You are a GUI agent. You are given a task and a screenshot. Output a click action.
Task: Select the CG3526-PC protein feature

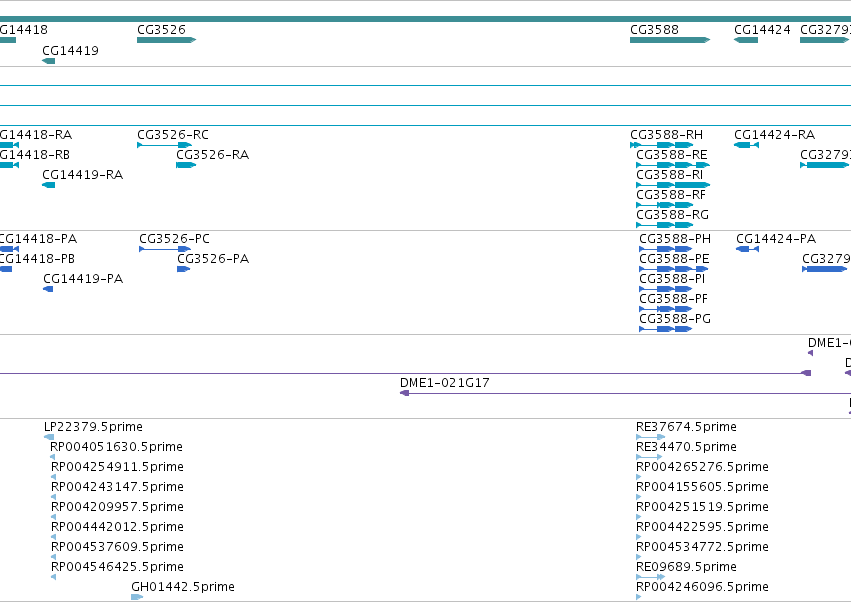165,249
